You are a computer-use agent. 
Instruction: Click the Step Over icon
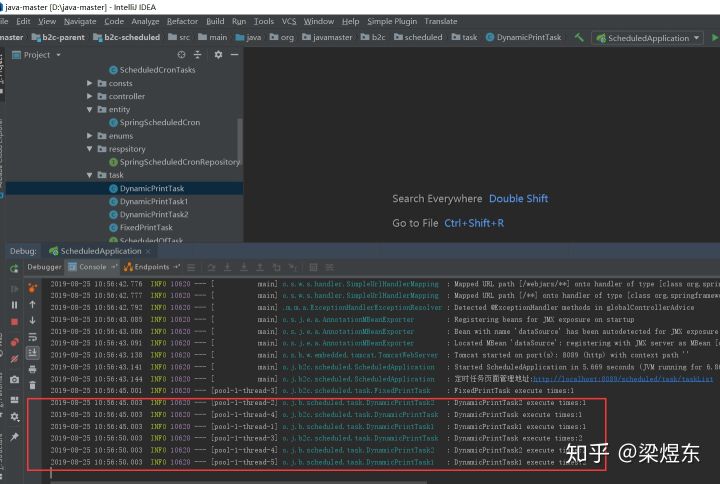[211, 267]
